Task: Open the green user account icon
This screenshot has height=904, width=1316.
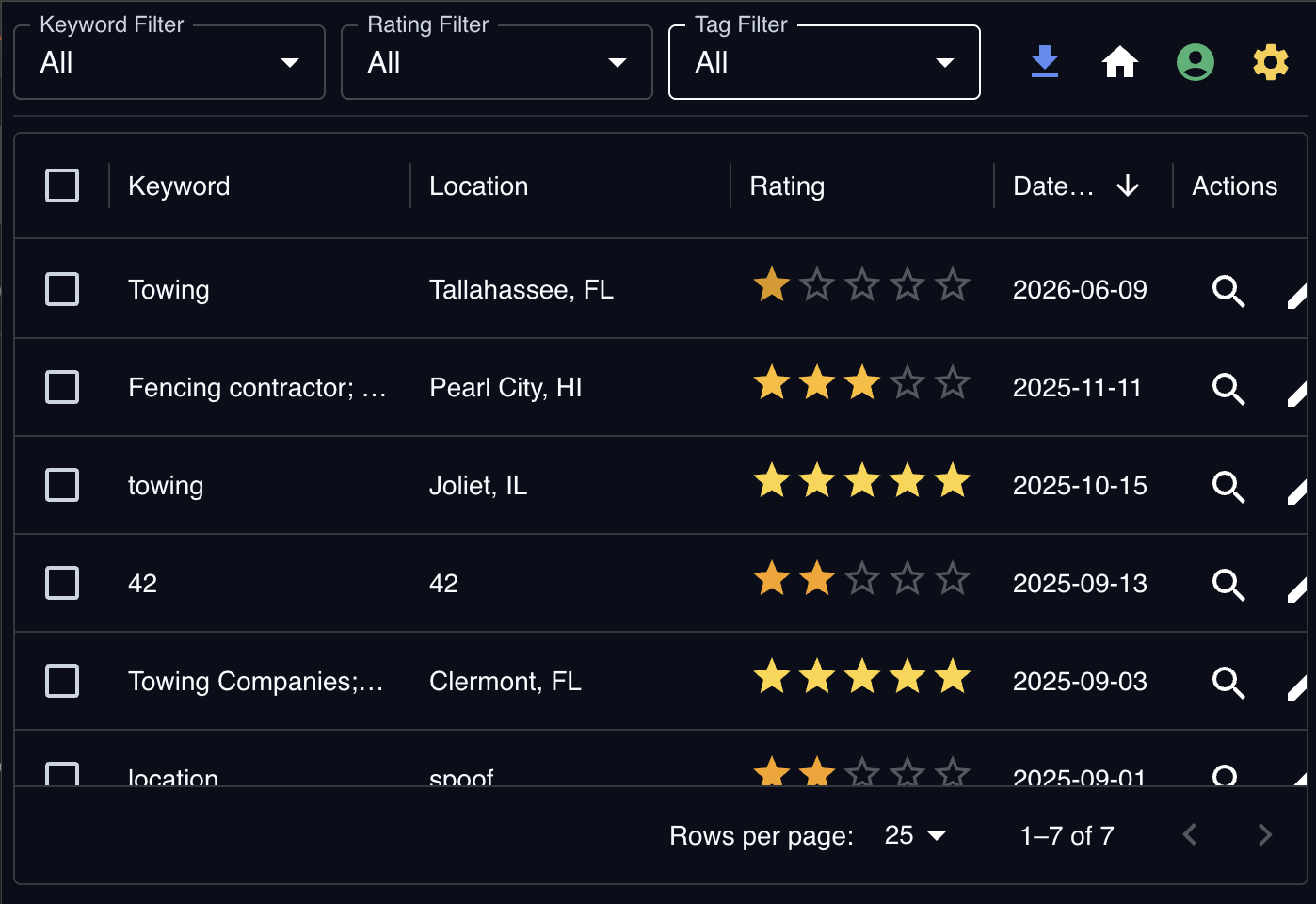Action: [x=1196, y=62]
